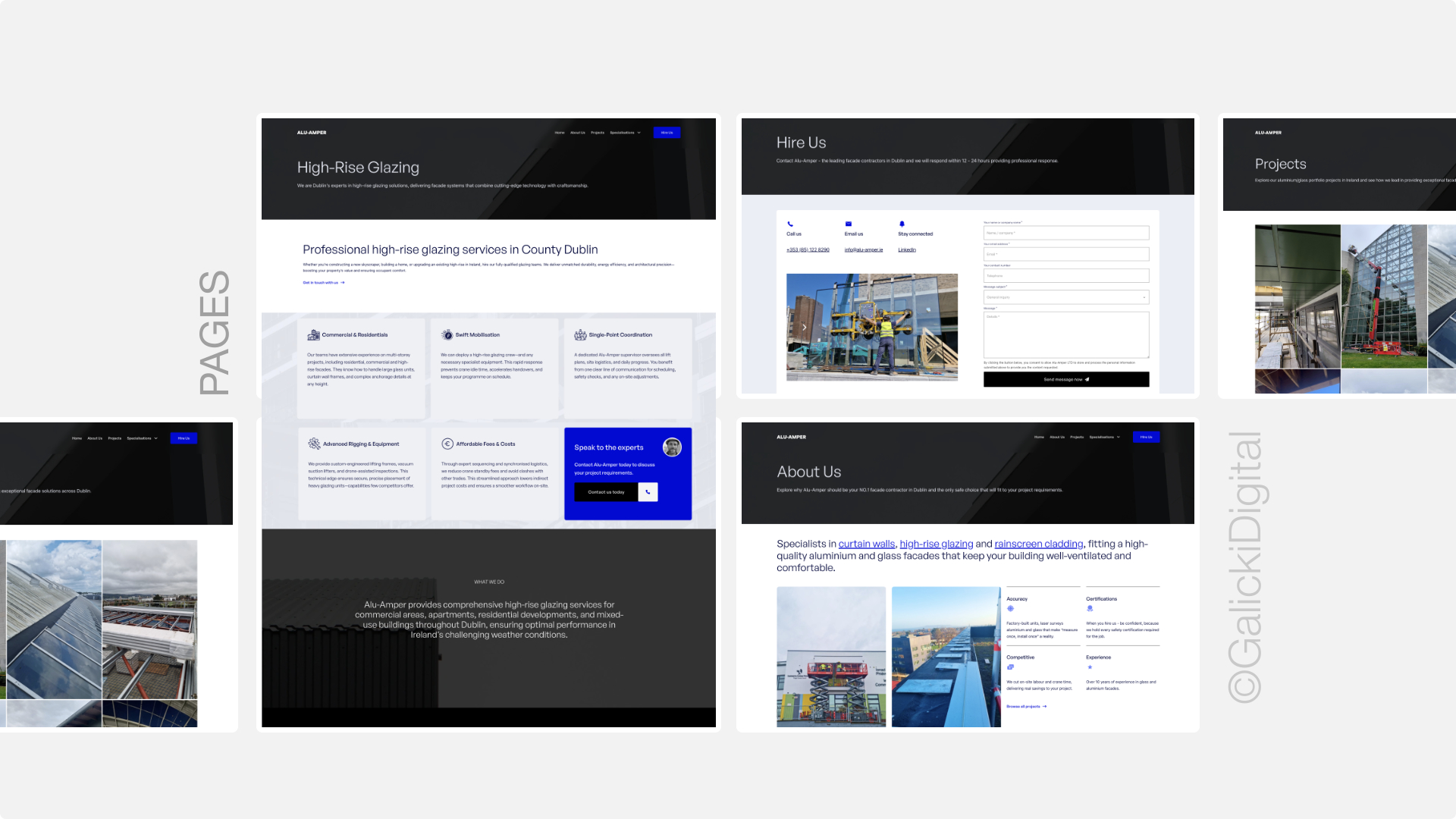The image size is (1456, 819).
Task: Click Hire Us button on High-Rise Glazing page
Action: coord(667,132)
